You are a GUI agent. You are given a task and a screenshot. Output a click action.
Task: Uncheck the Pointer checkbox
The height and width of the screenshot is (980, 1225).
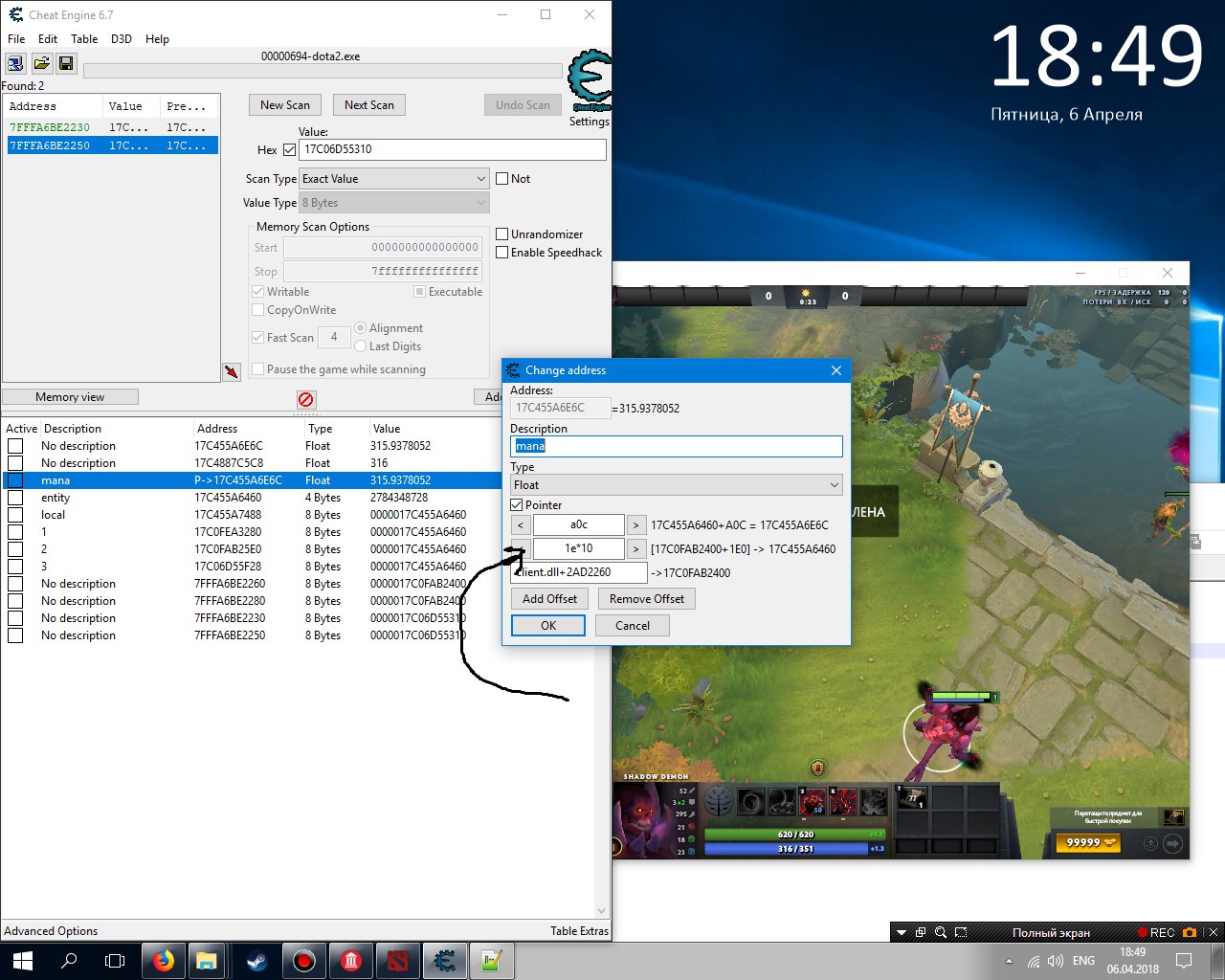(x=517, y=504)
